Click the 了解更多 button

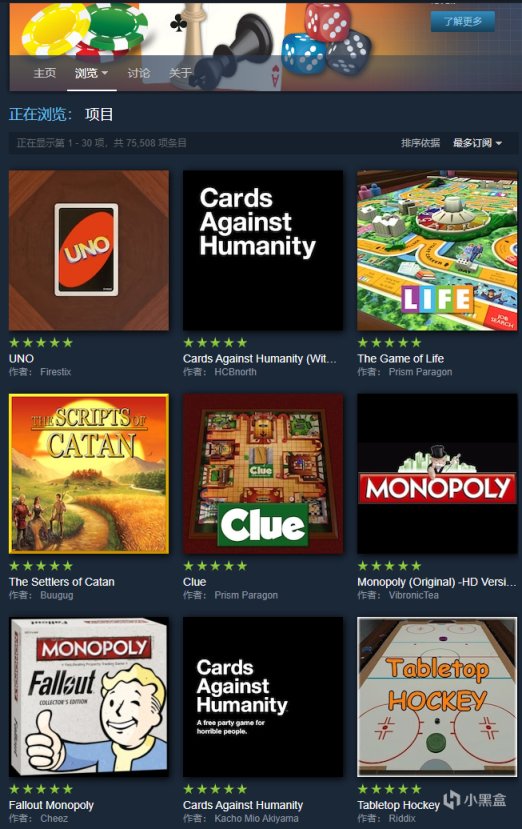point(462,21)
